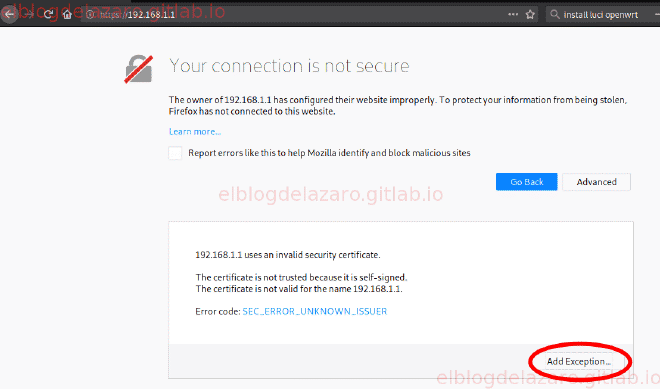Click the forward navigation arrow

pyautogui.click(x=29, y=14)
